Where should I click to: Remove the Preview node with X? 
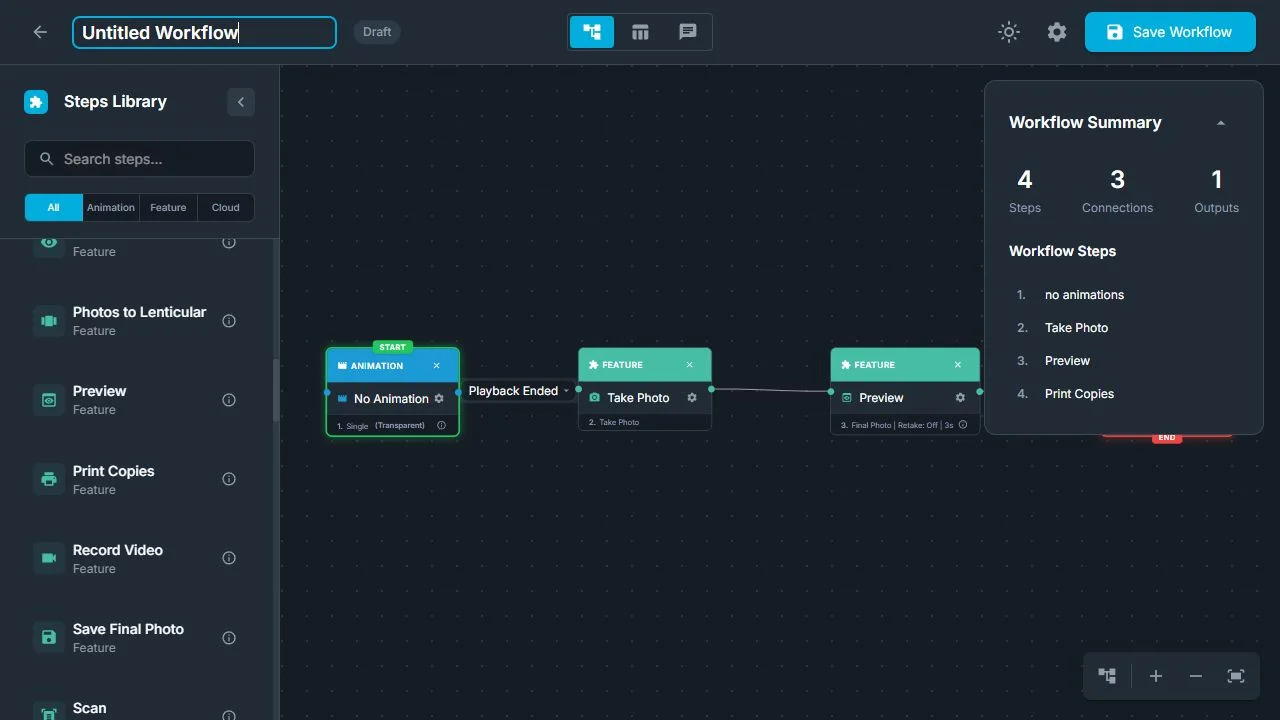pyautogui.click(x=958, y=365)
